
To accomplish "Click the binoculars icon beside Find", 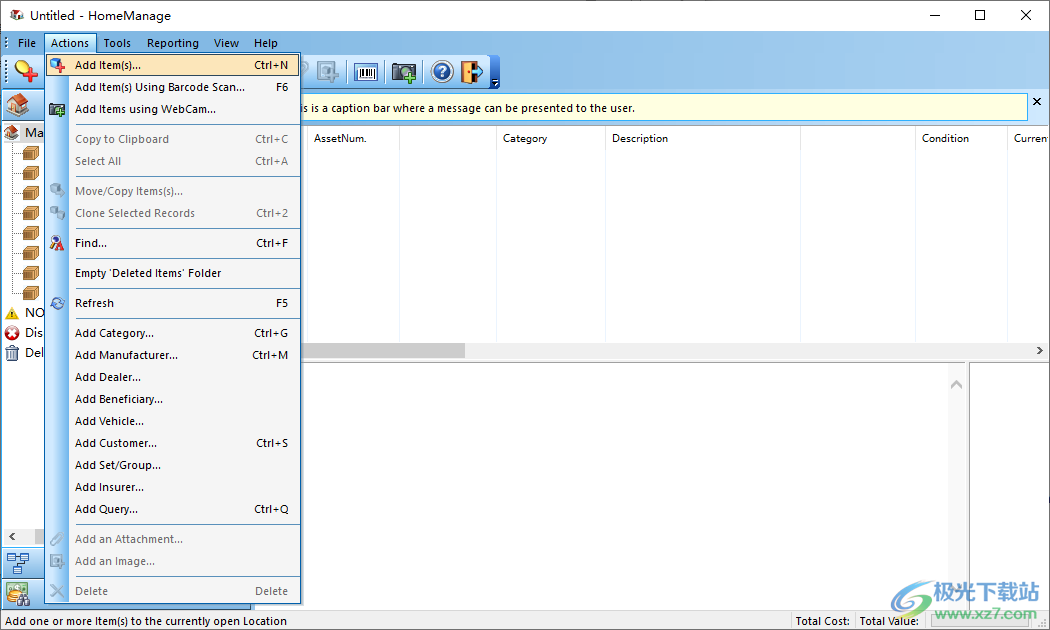I will [x=58, y=243].
